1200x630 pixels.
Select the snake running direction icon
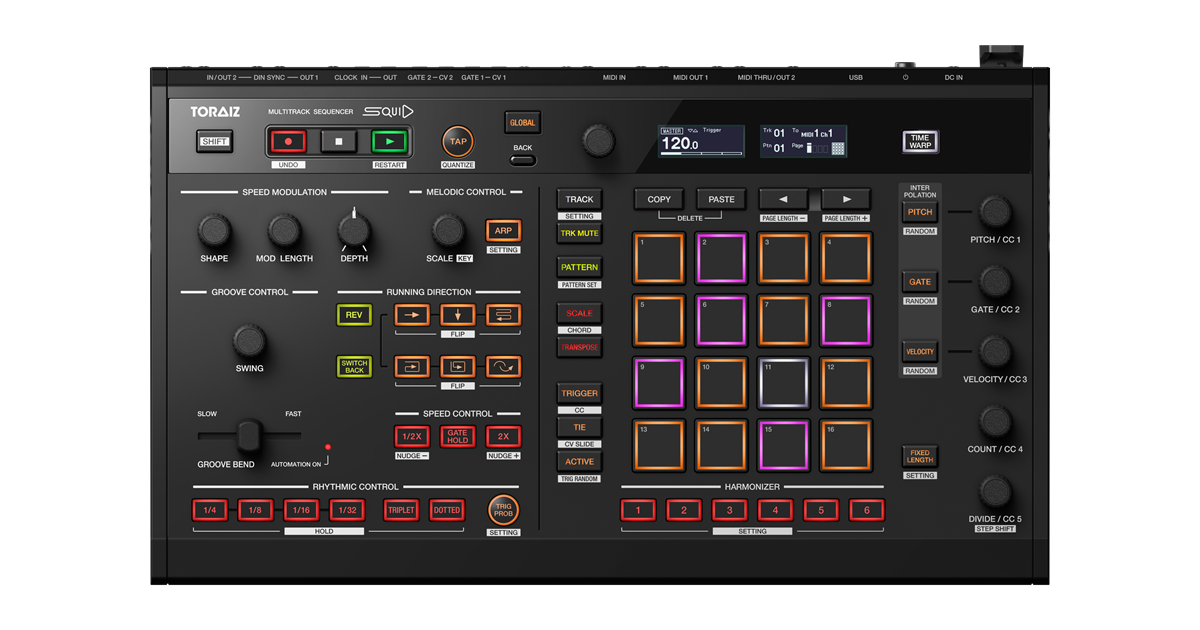[x=502, y=314]
